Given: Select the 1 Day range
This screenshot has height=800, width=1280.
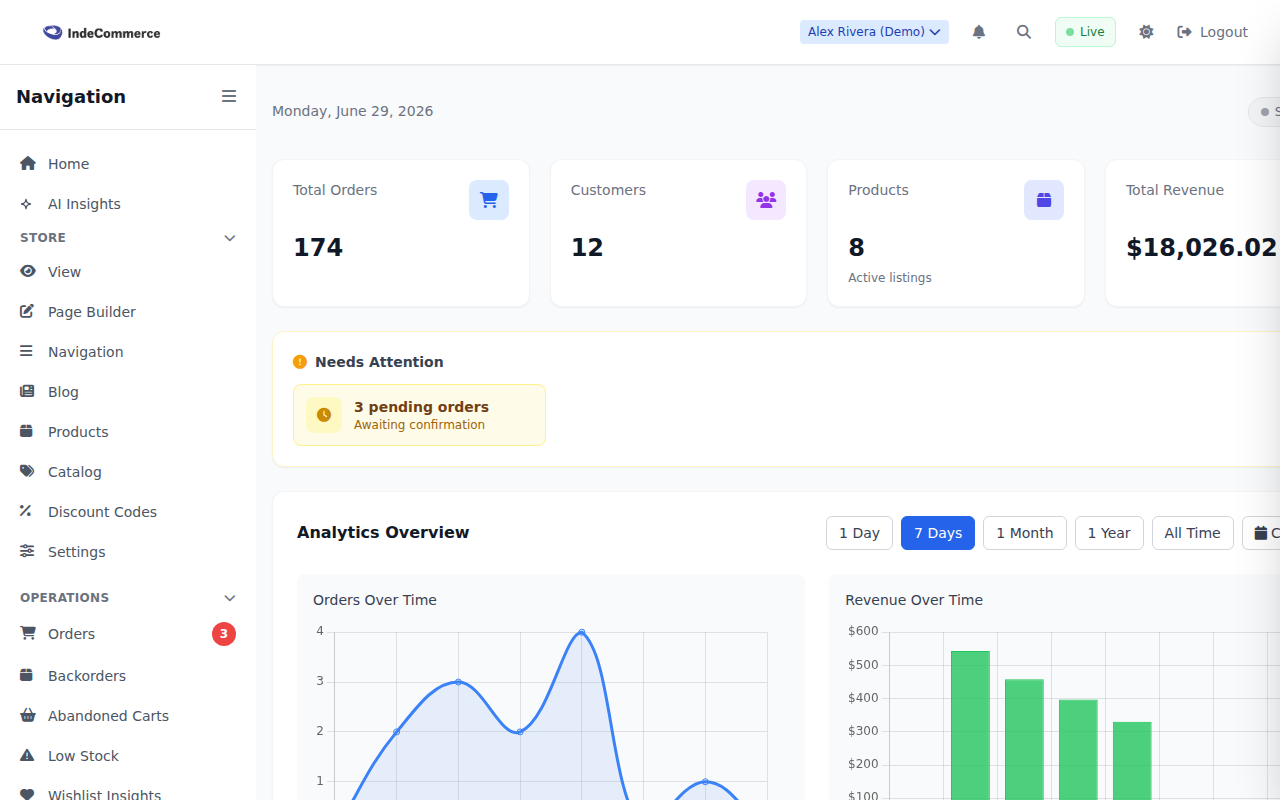Looking at the screenshot, I should coord(859,533).
